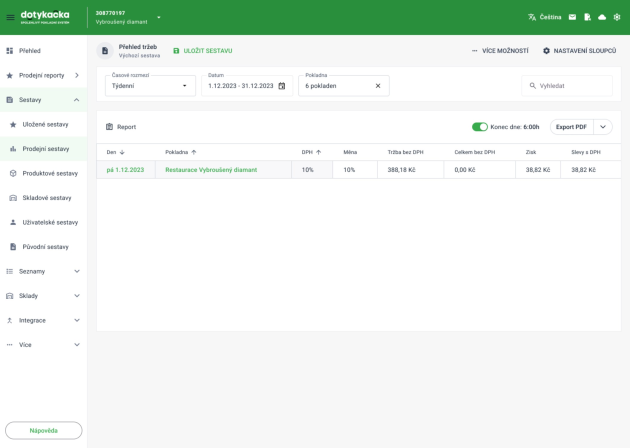The image size is (630, 448).
Task: Open the hamburger menu icon
Action: pyautogui.click(x=10, y=17)
